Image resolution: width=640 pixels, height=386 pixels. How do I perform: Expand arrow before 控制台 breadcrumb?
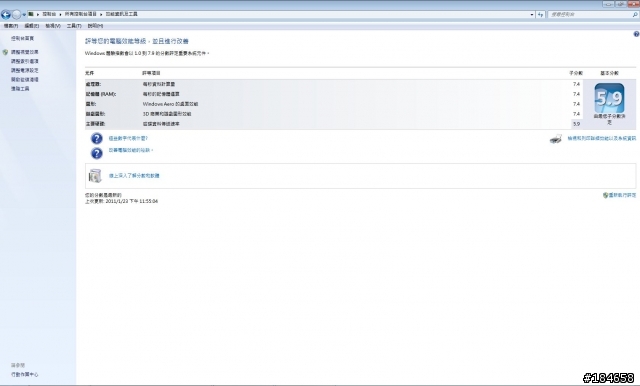[38, 14]
